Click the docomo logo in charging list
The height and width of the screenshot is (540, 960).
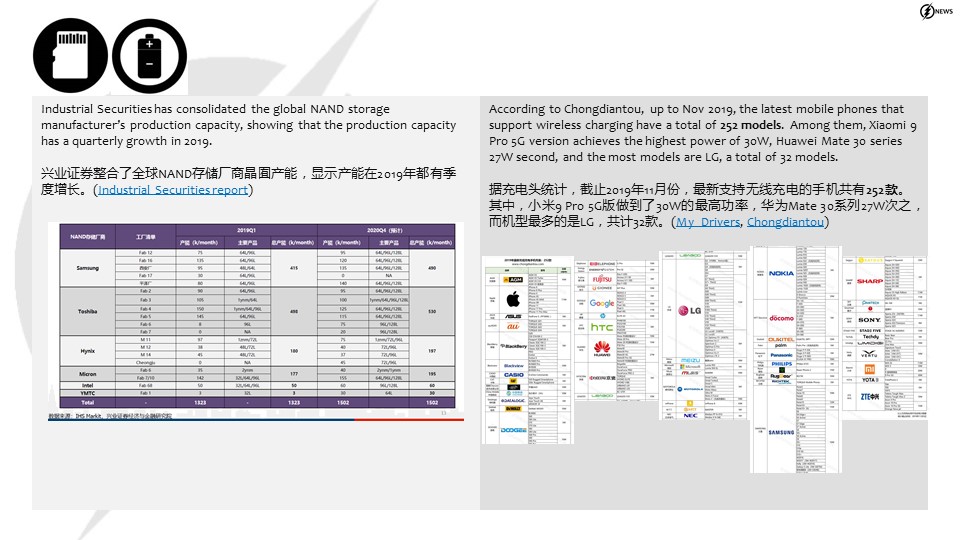781,318
